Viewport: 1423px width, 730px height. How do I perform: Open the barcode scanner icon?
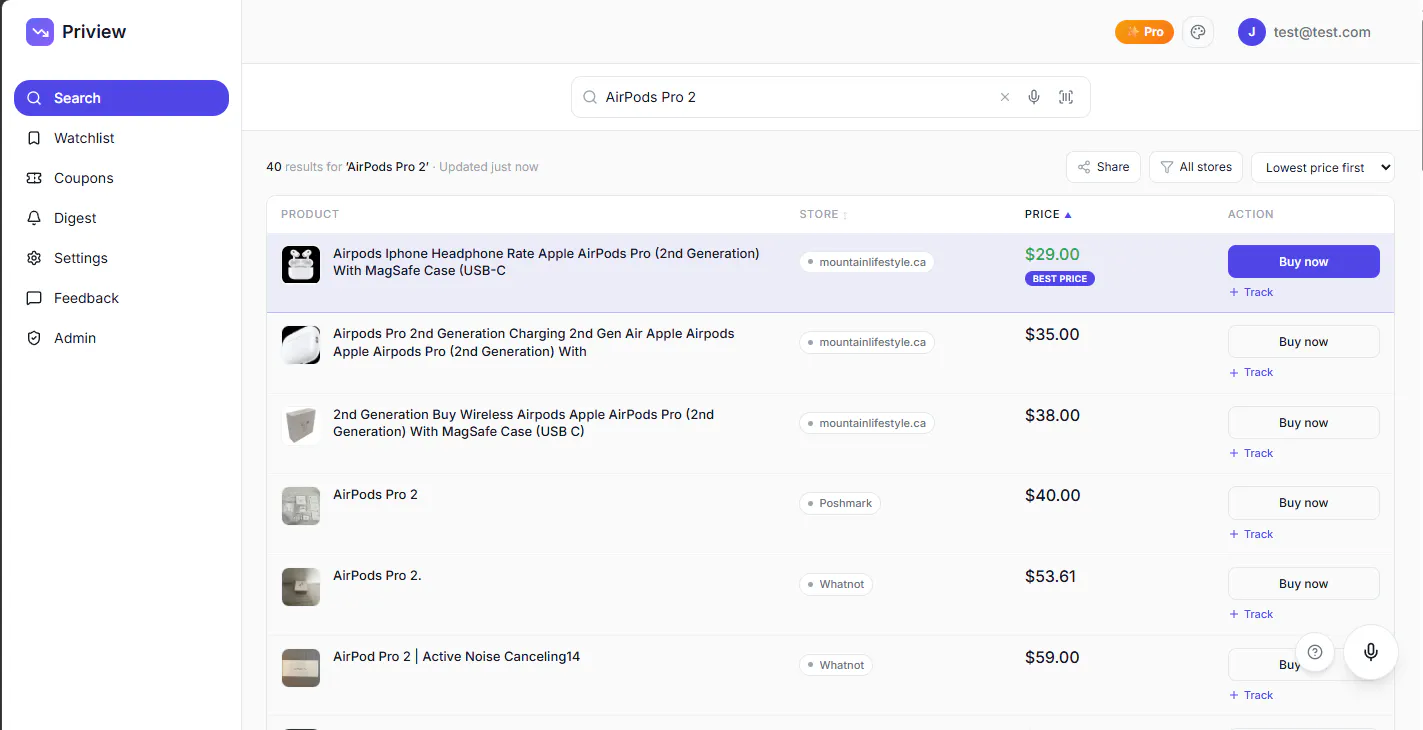coord(1066,97)
